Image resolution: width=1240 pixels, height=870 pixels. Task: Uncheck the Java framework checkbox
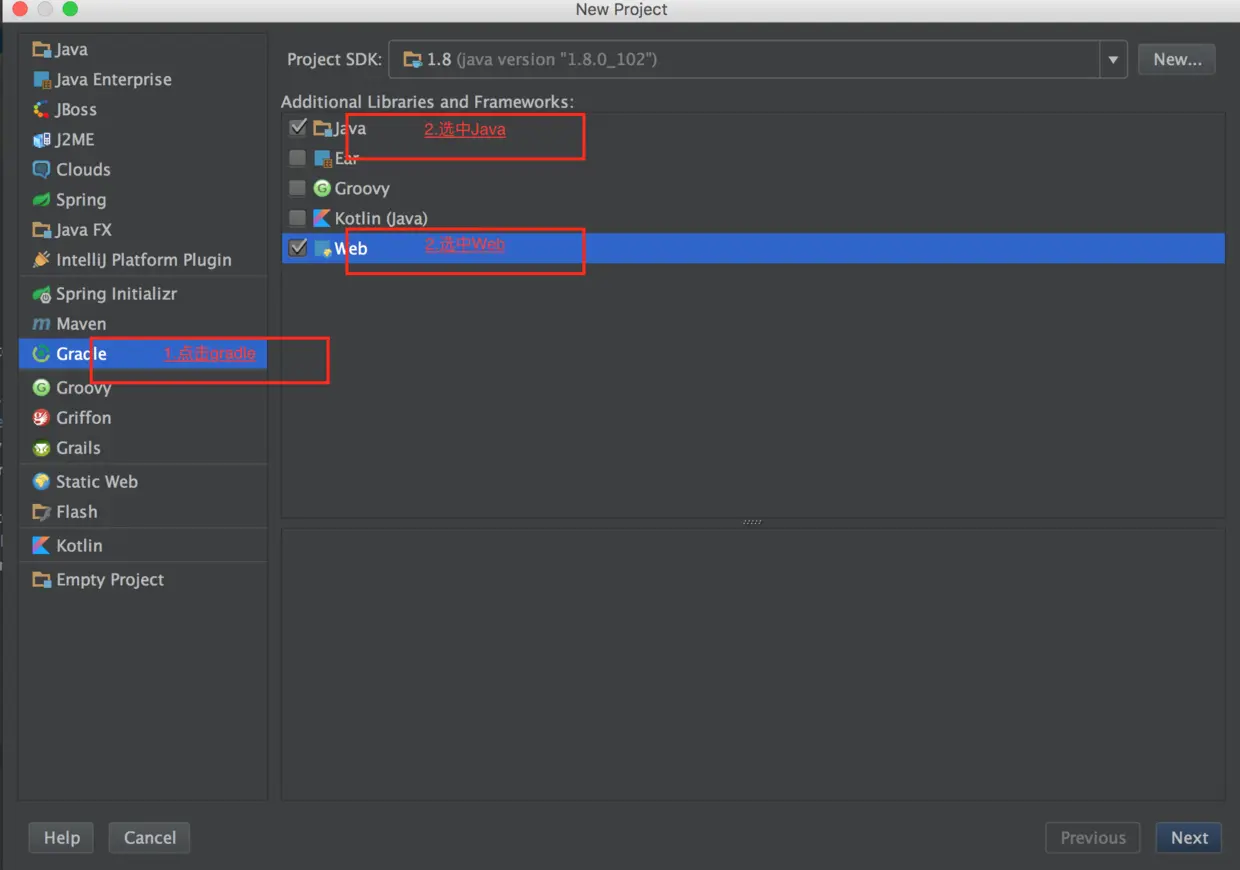click(298, 128)
